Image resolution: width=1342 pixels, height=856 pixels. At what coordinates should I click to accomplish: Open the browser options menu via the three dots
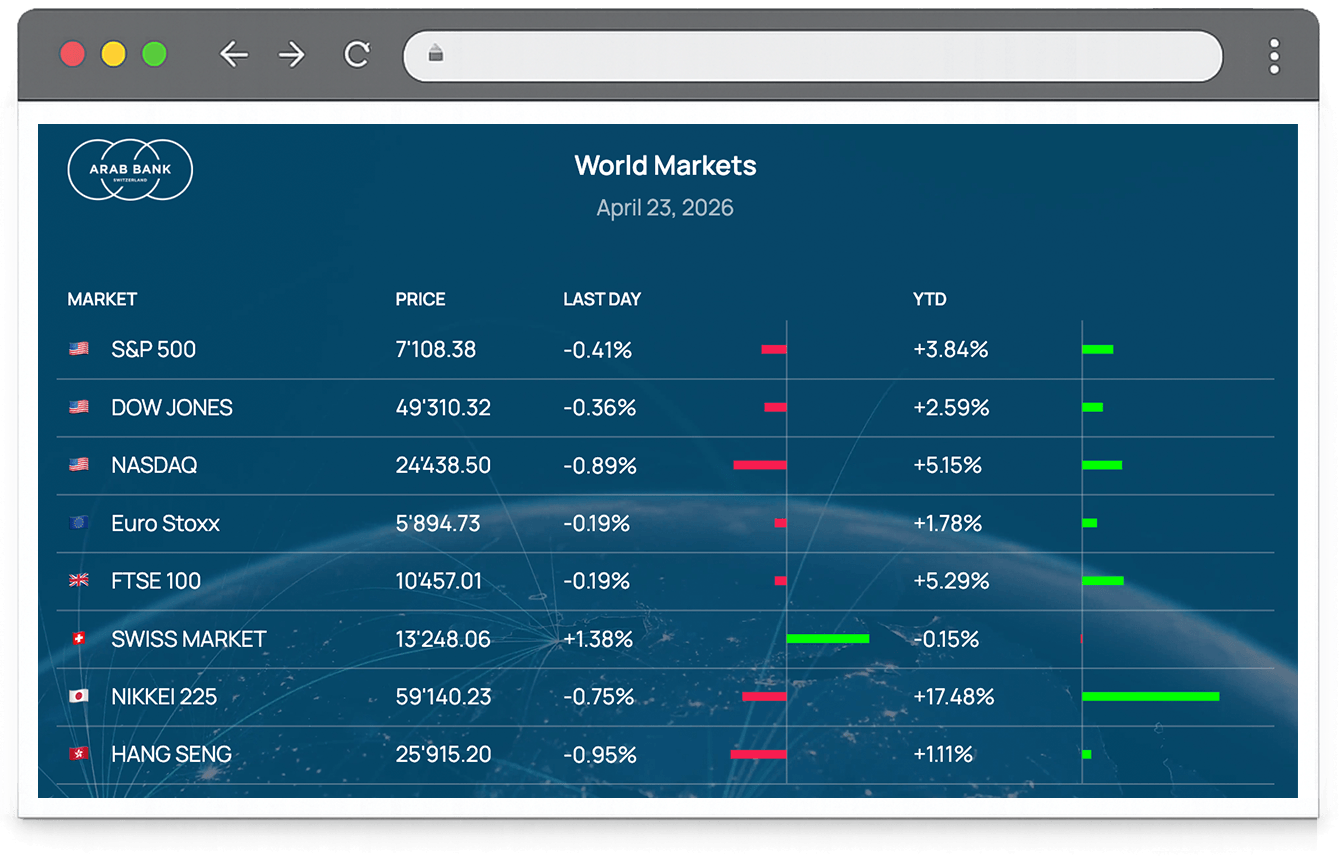coord(1274,55)
